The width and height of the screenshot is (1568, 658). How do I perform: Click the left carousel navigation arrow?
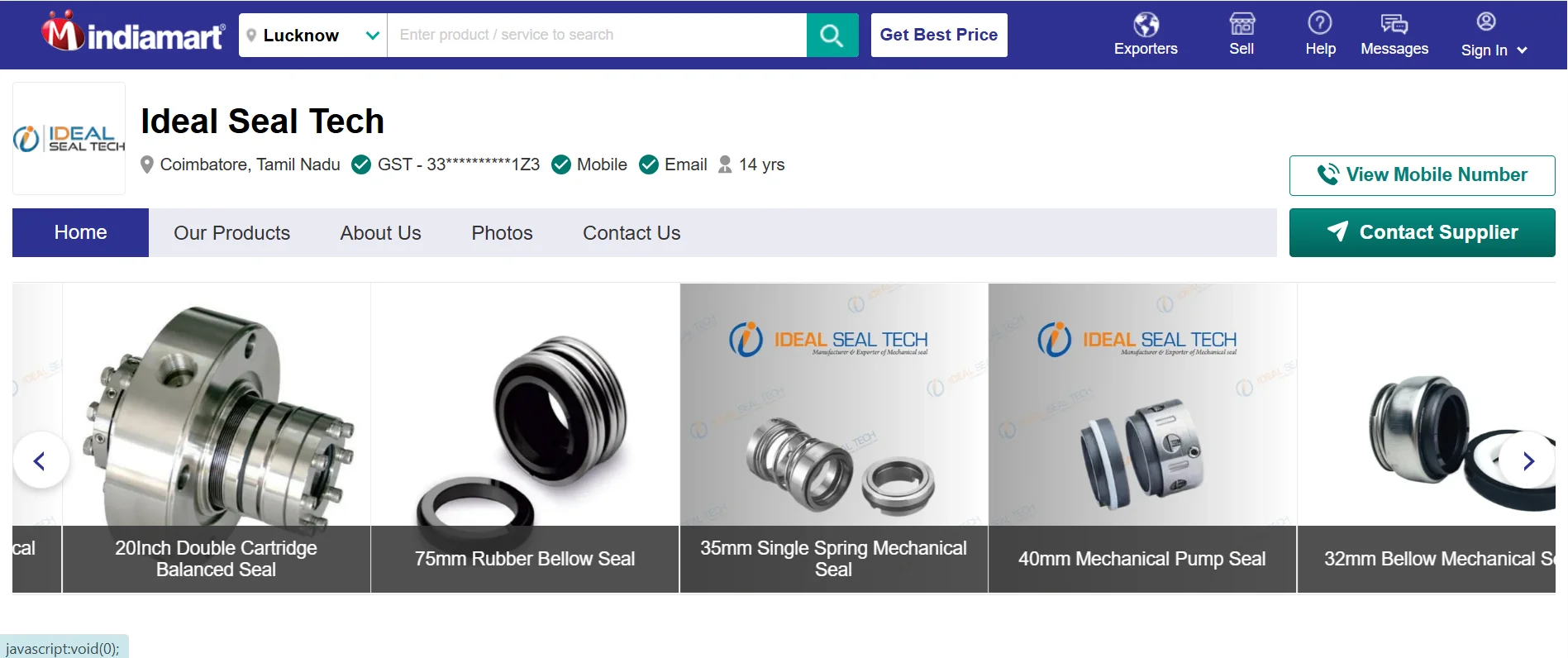click(x=40, y=460)
